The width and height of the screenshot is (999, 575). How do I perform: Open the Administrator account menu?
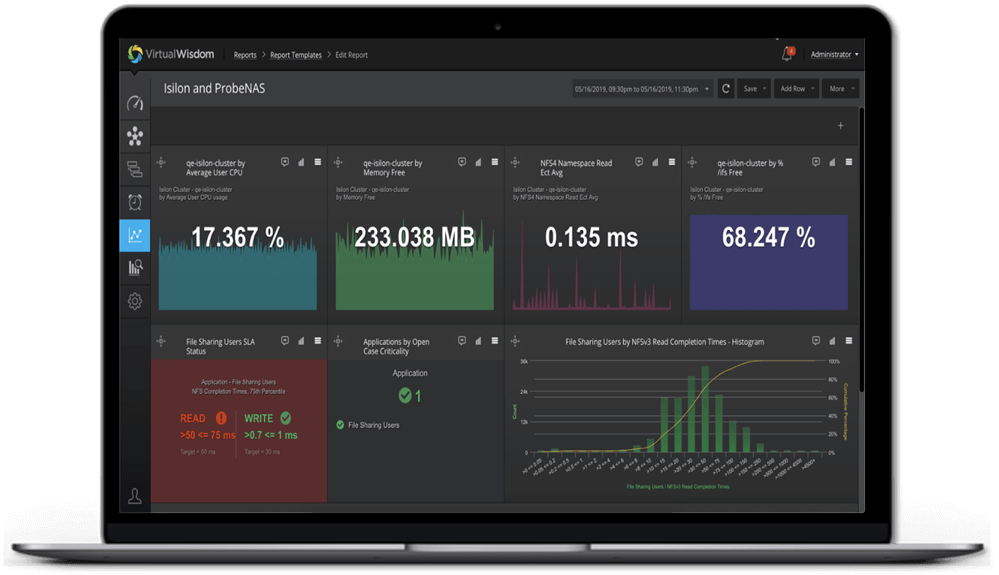click(834, 55)
